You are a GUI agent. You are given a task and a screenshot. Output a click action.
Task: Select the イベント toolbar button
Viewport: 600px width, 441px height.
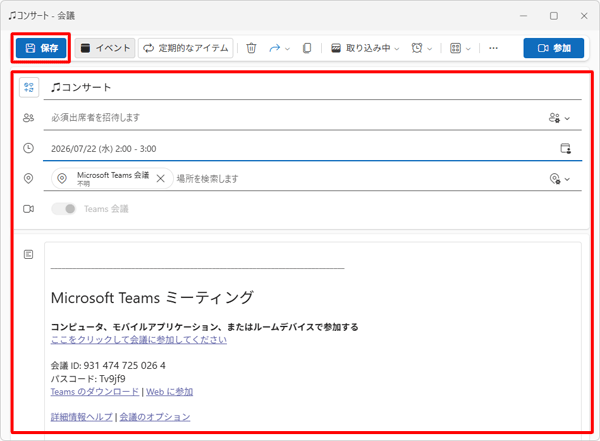105,48
